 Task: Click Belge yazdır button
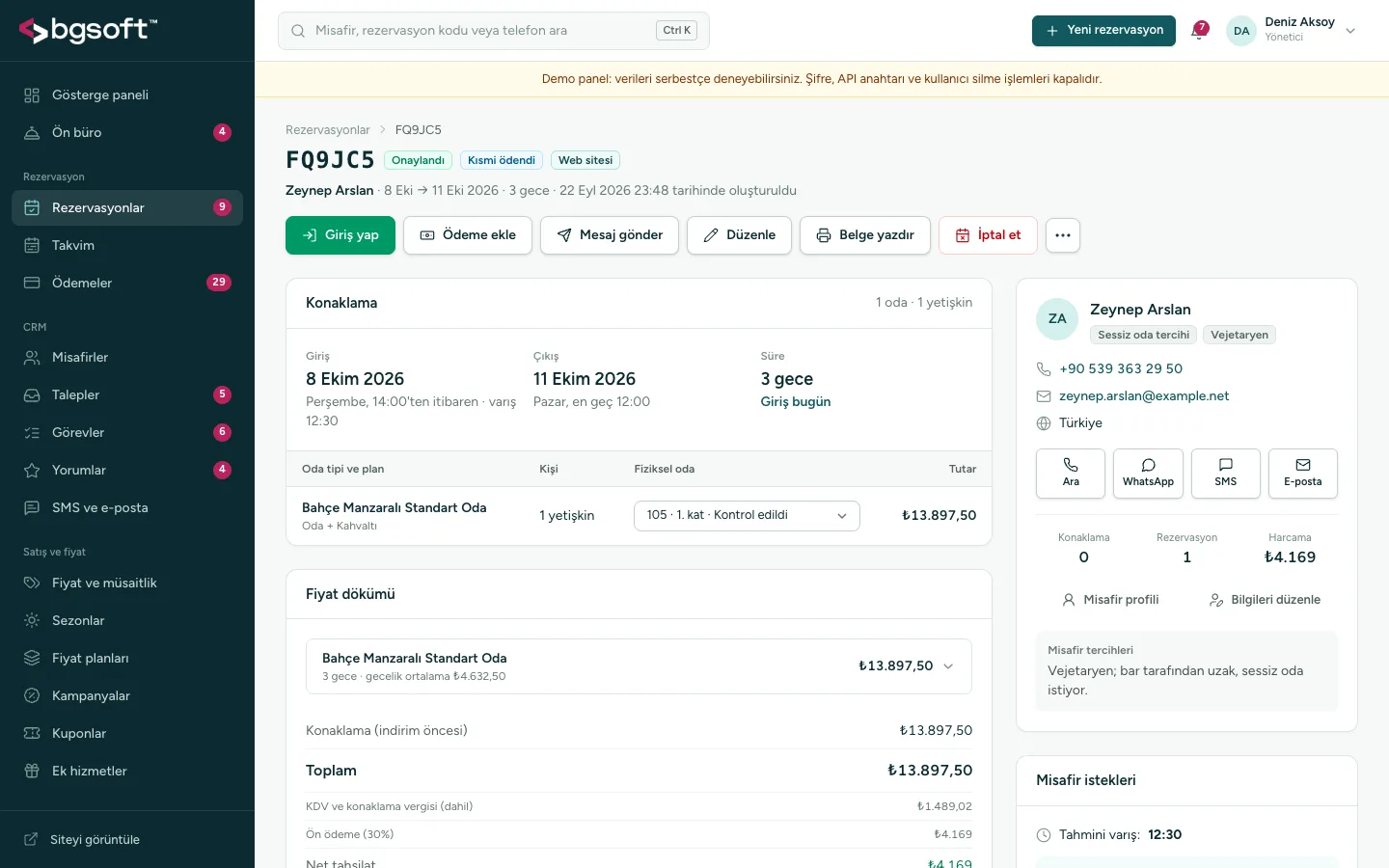pos(865,235)
